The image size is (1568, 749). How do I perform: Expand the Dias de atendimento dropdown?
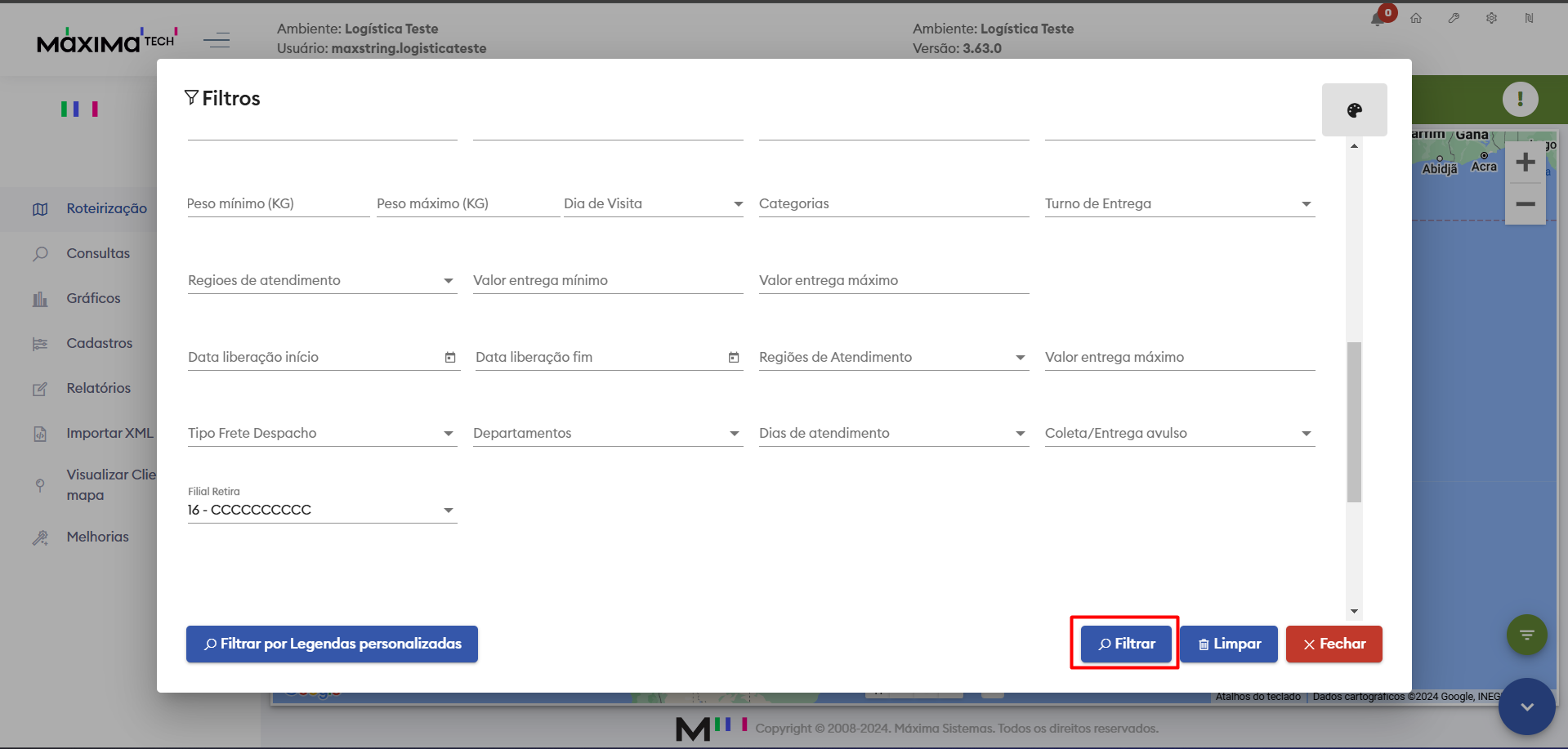click(x=894, y=434)
